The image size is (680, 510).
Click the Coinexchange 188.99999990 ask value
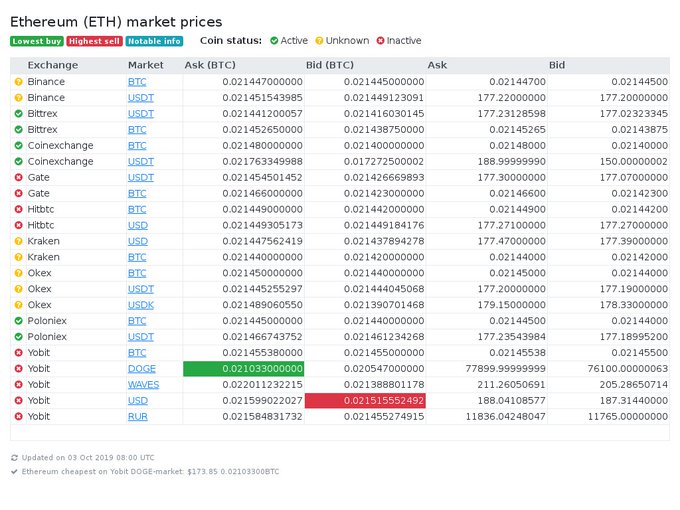(x=512, y=161)
